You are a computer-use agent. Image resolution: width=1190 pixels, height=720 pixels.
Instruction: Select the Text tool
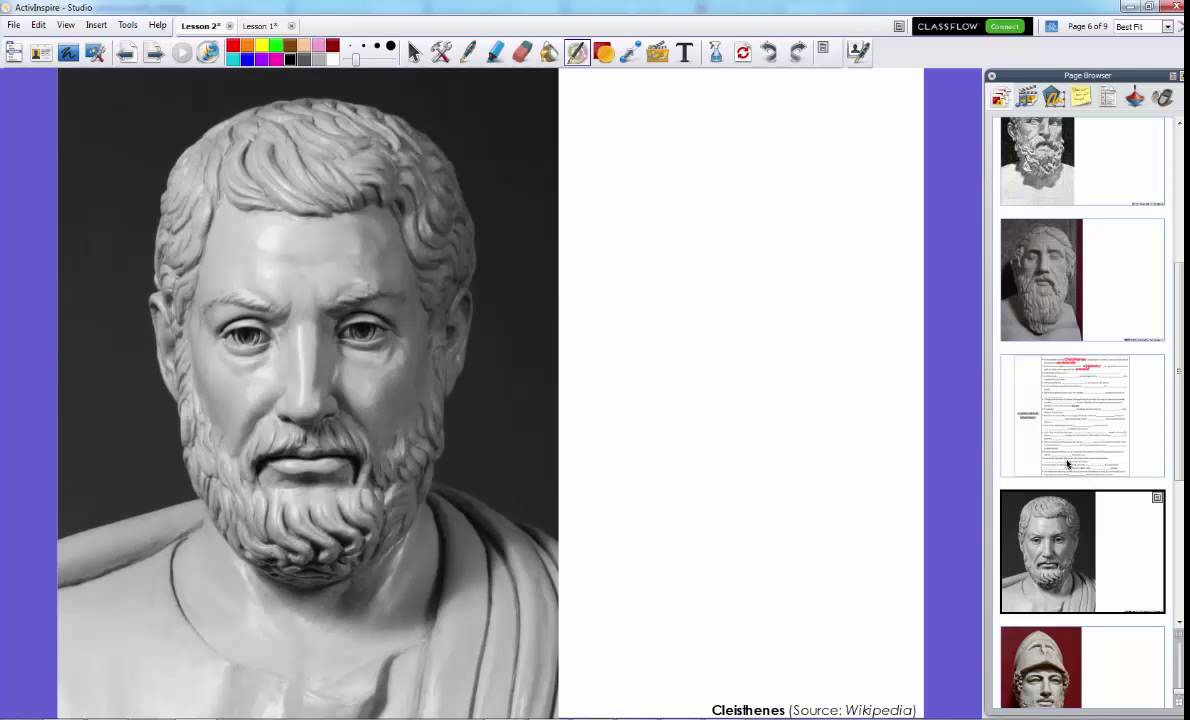click(685, 52)
